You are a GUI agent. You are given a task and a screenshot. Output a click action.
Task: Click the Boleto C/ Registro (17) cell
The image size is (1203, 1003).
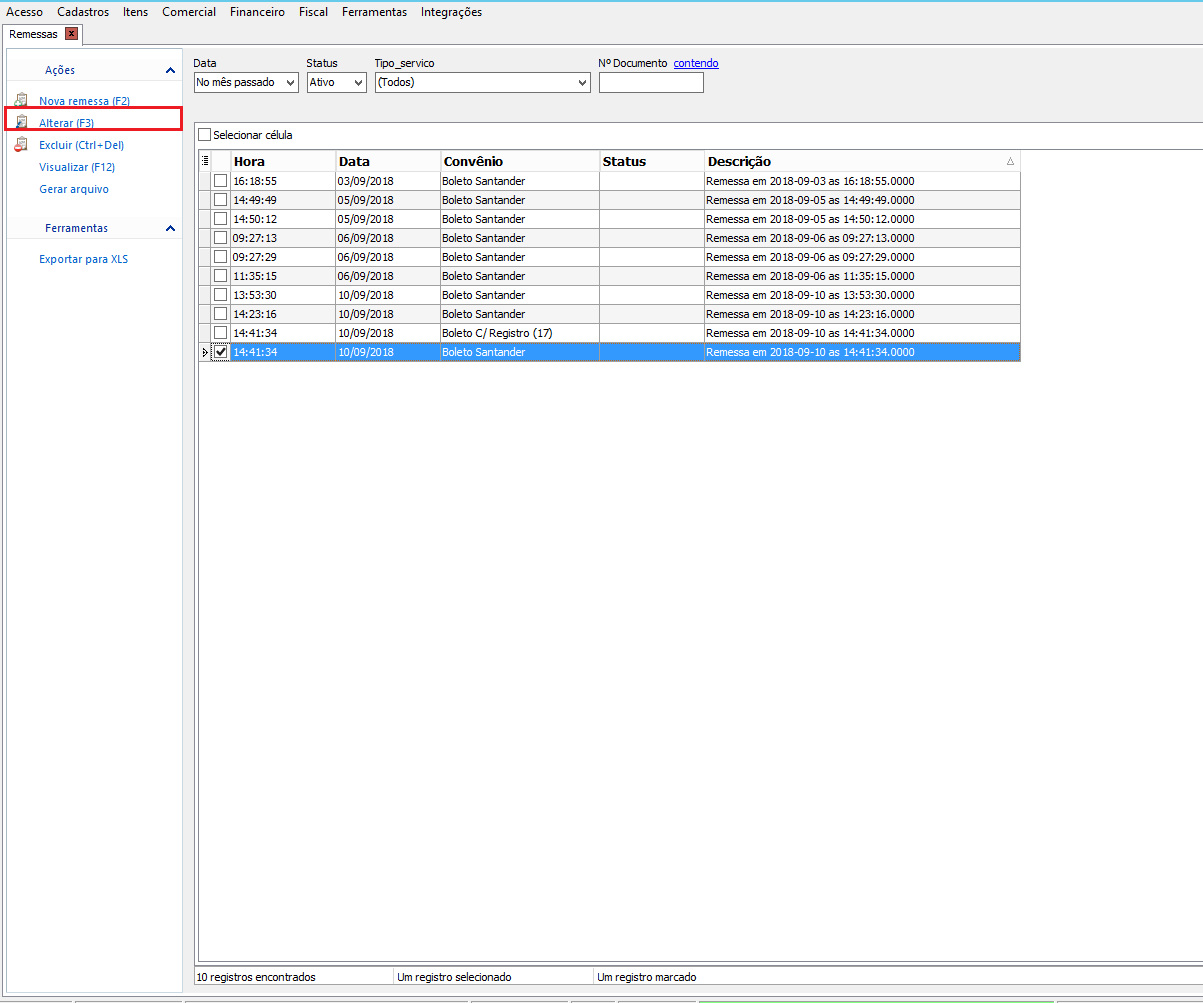tap(520, 333)
